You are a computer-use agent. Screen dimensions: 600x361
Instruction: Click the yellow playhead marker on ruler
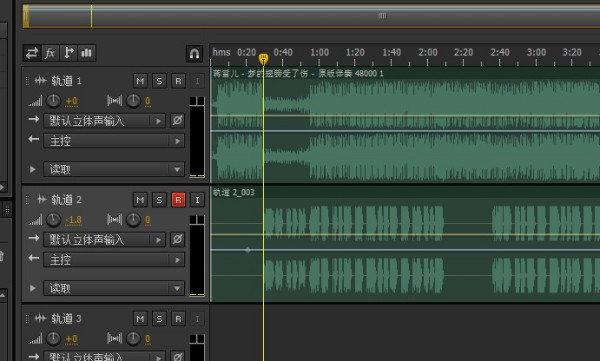pyautogui.click(x=263, y=59)
